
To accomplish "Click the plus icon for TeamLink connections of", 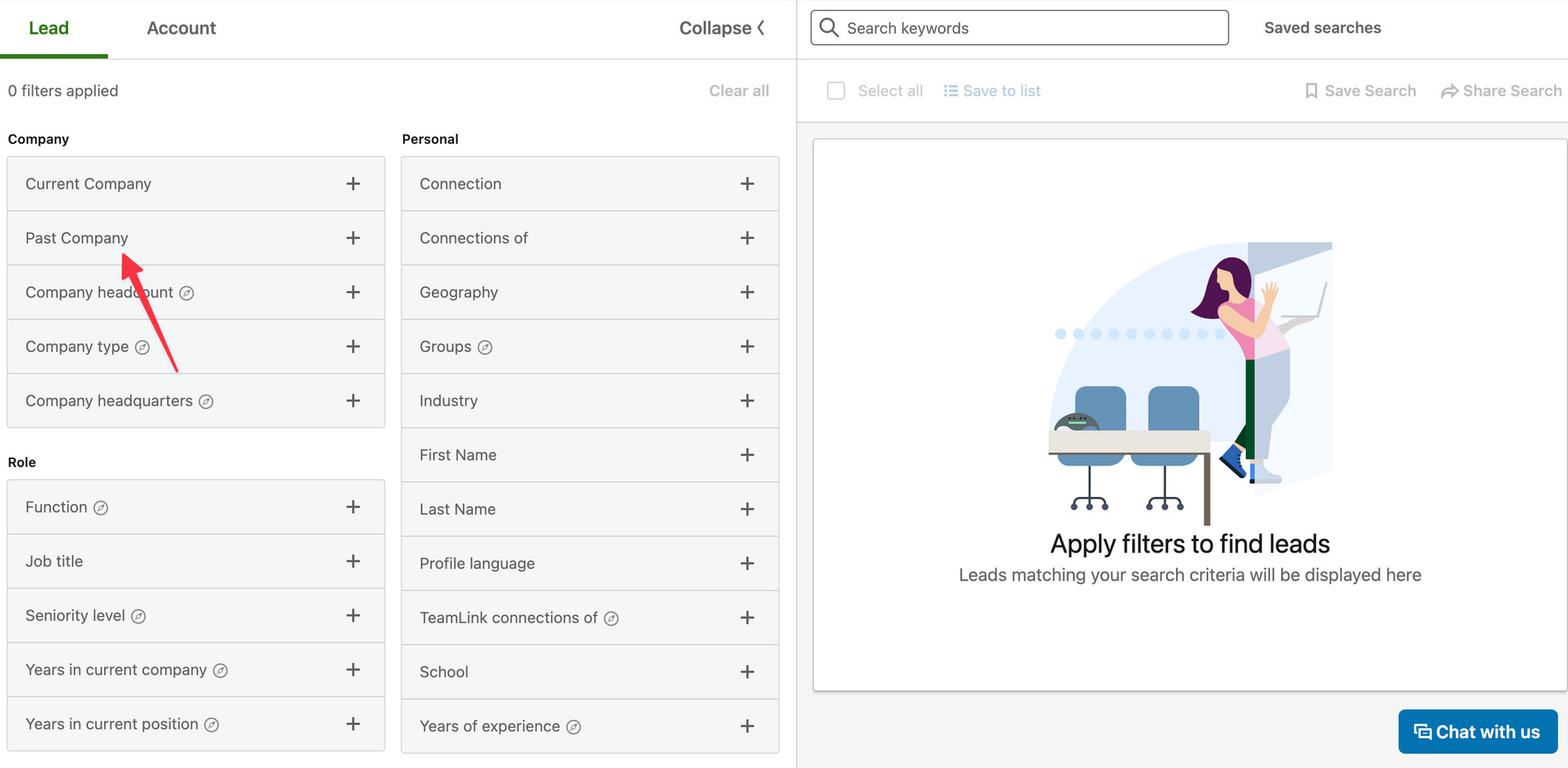I will pos(747,618).
